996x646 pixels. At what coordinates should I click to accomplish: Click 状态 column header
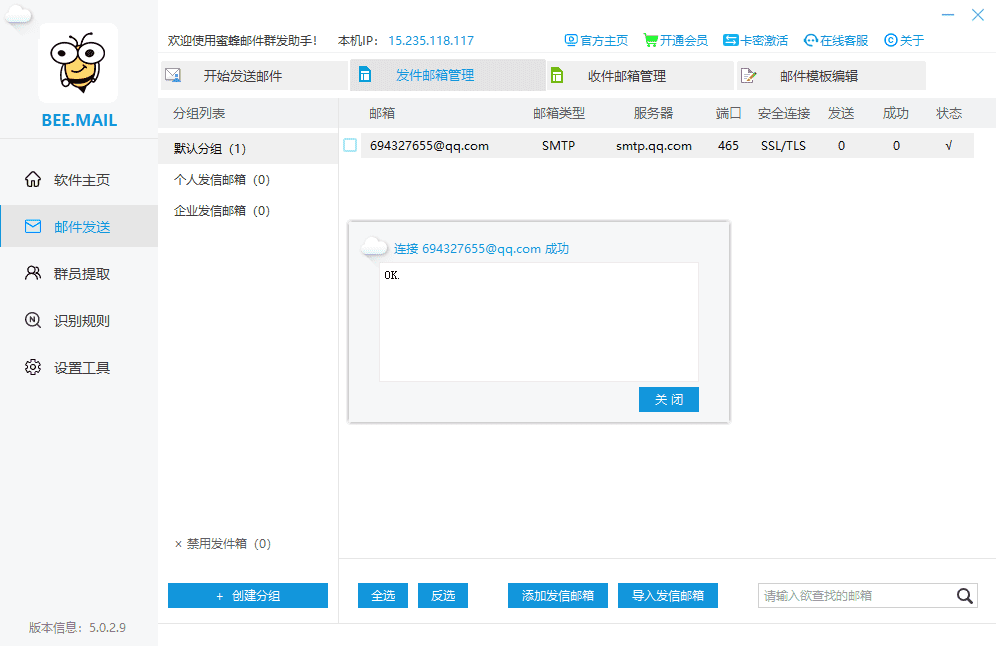[x=949, y=113]
